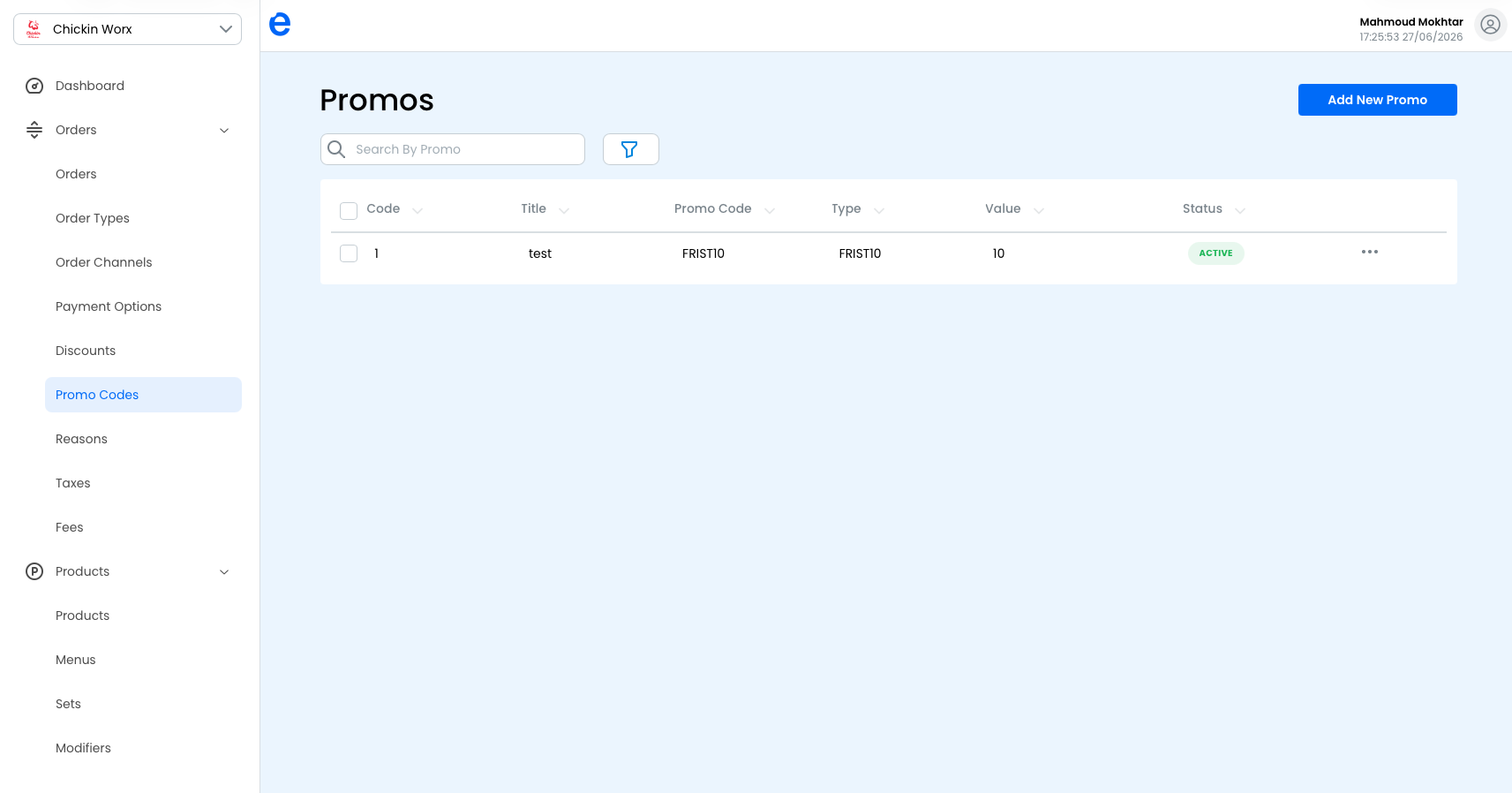The height and width of the screenshot is (793, 1512).
Task: Open Modifiers page
Action: pyautogui.click(x=84, y=748)
